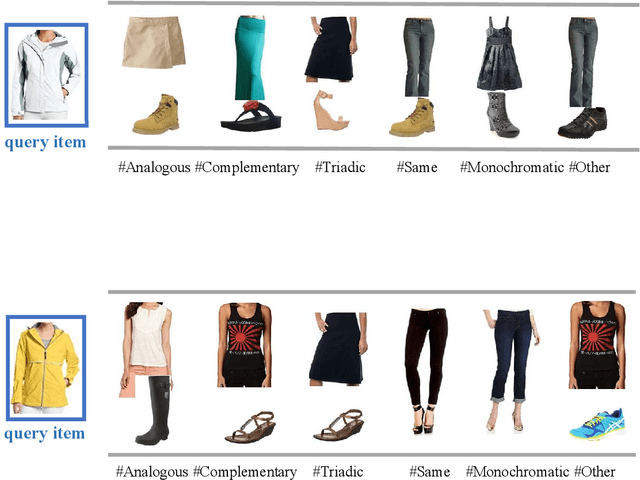Click the #Monochromatic tag in top row
Image resolution: width=640 pixels, height=480 pixels.
point(512,167)
